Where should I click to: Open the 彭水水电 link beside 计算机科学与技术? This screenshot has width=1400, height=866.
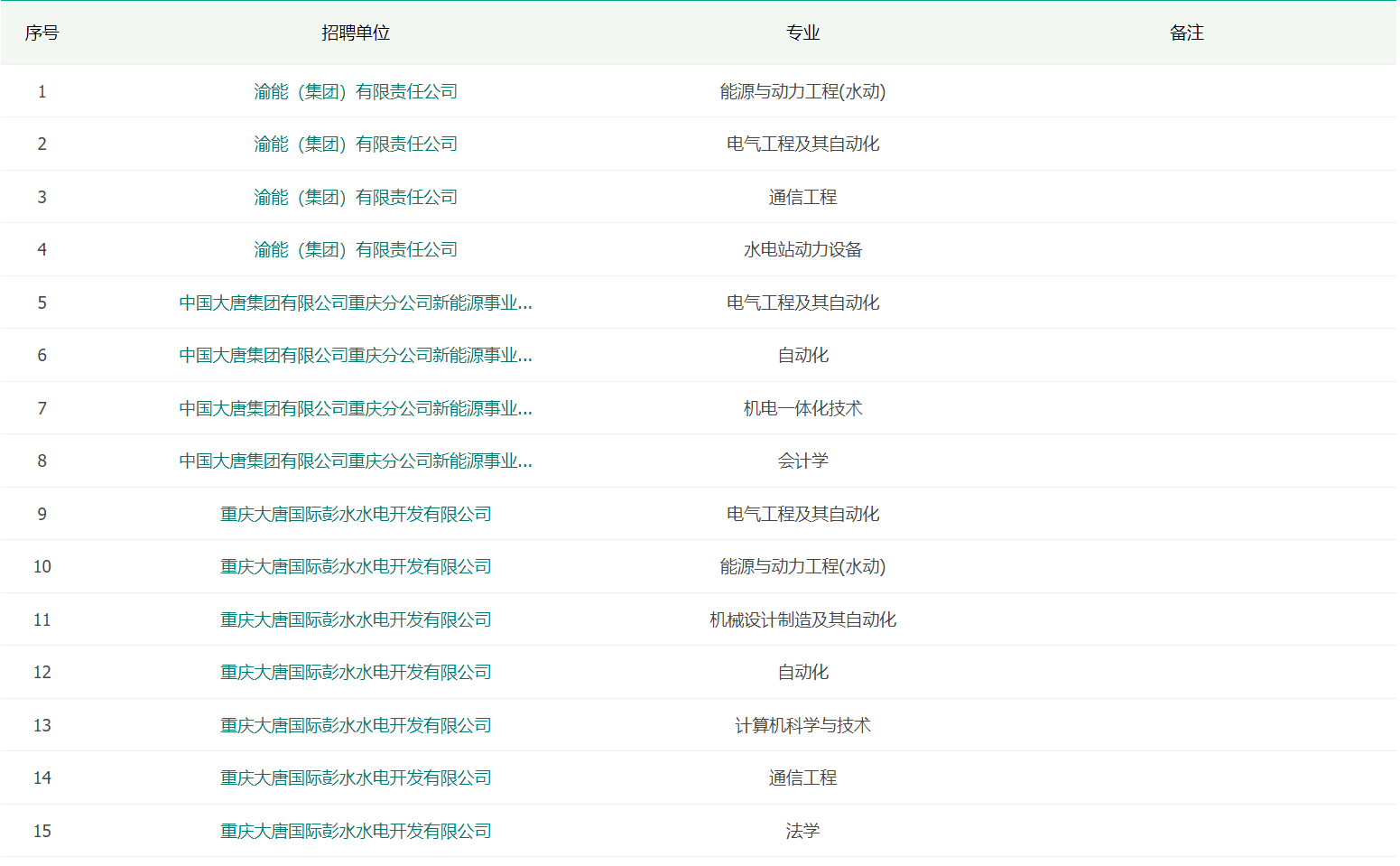(x=356, y=725)
